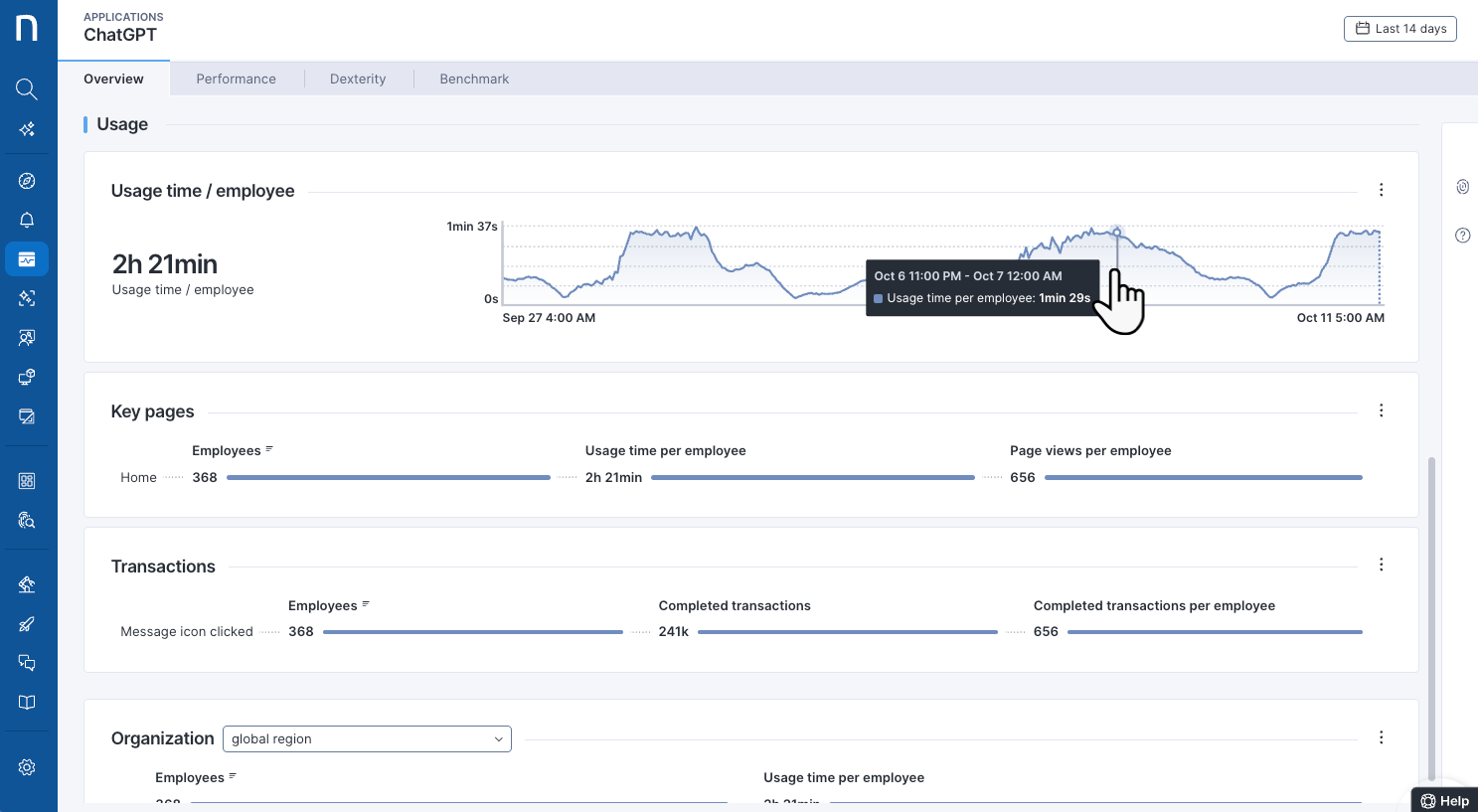The height and width of the screenshot is (812, 1478).
Task: Click the Last 14 days button
Action: click(x=1399, y=29)
